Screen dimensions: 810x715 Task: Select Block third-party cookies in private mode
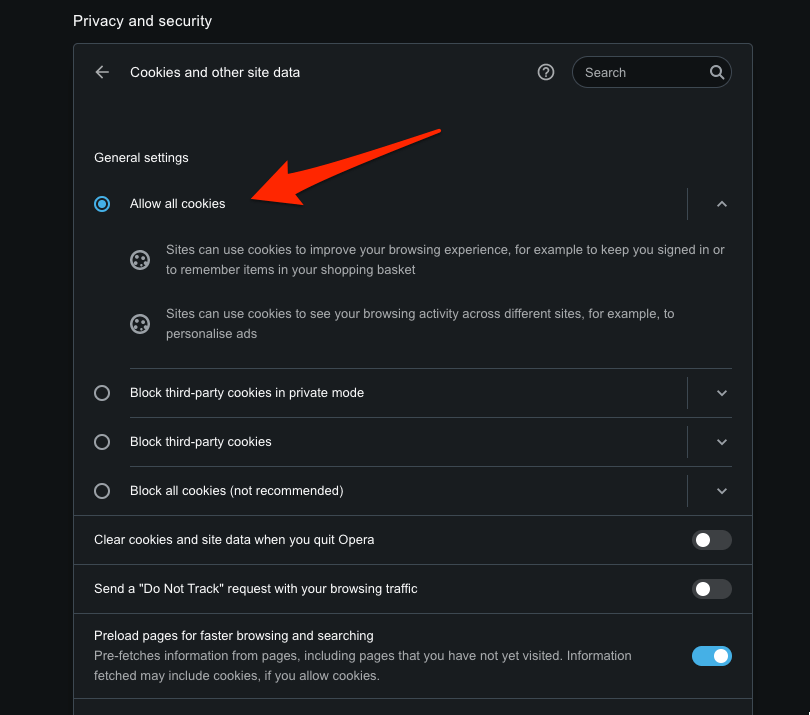(102, 393)
